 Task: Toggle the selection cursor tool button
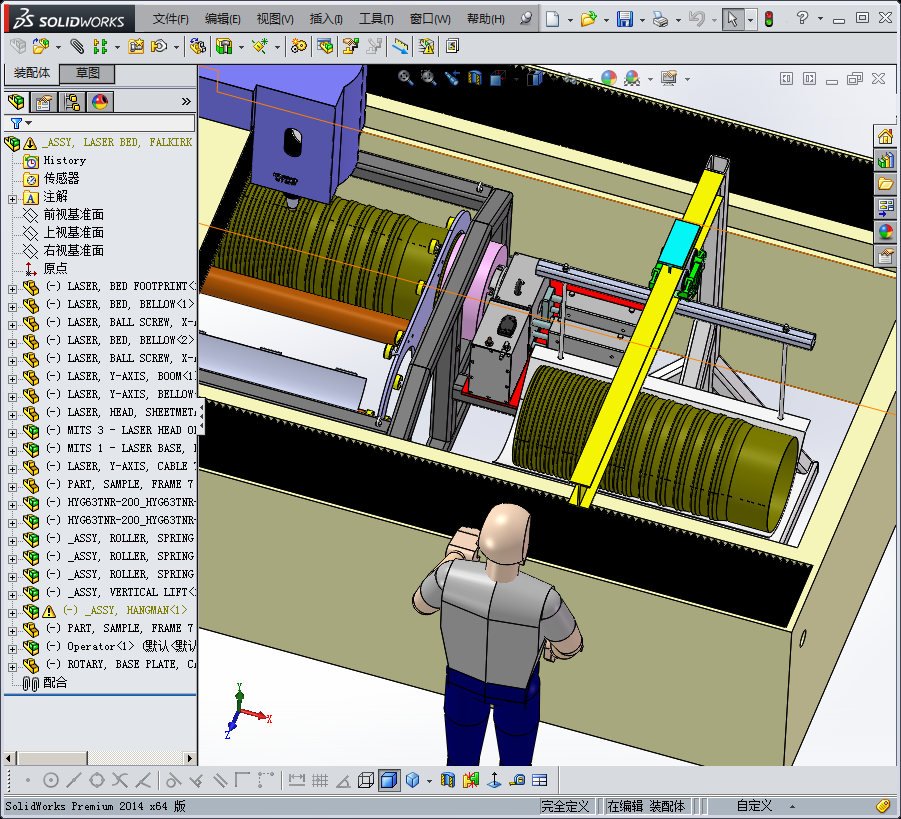[732, 19]
